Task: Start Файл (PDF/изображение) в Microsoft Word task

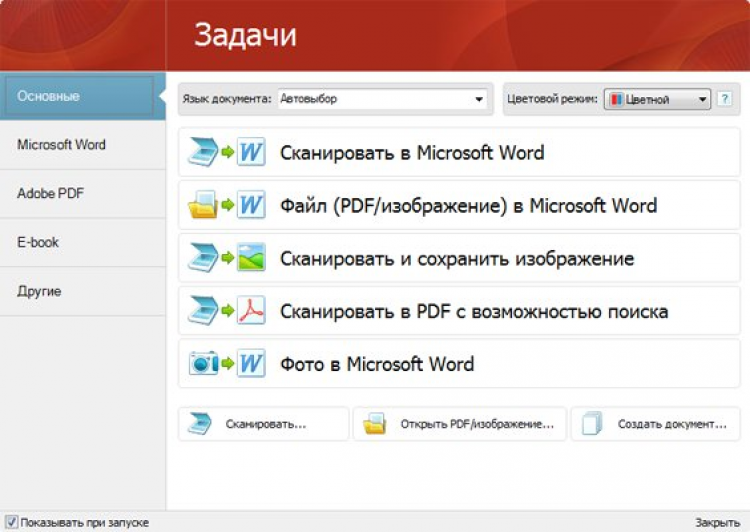Action: [459, 205]
